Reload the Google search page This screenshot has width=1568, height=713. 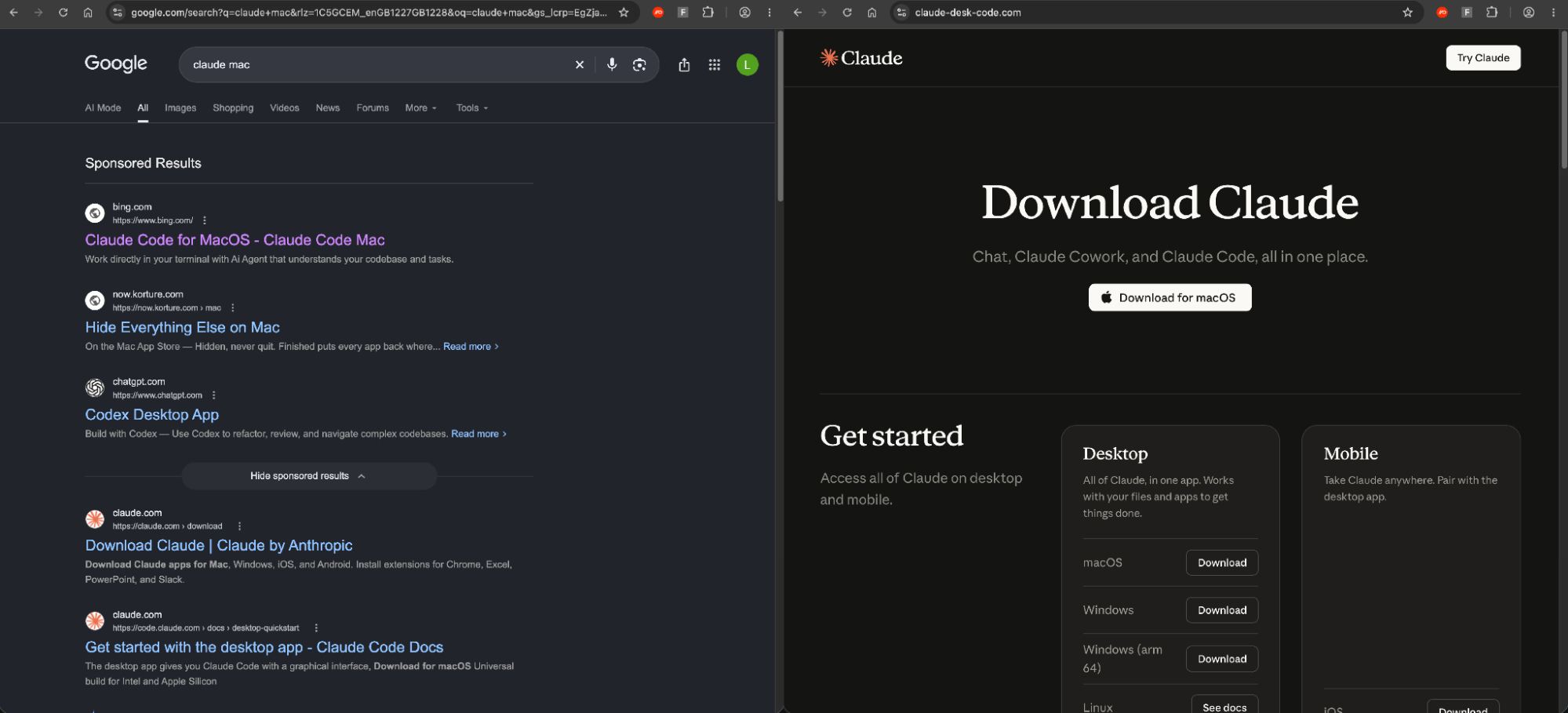63,13
